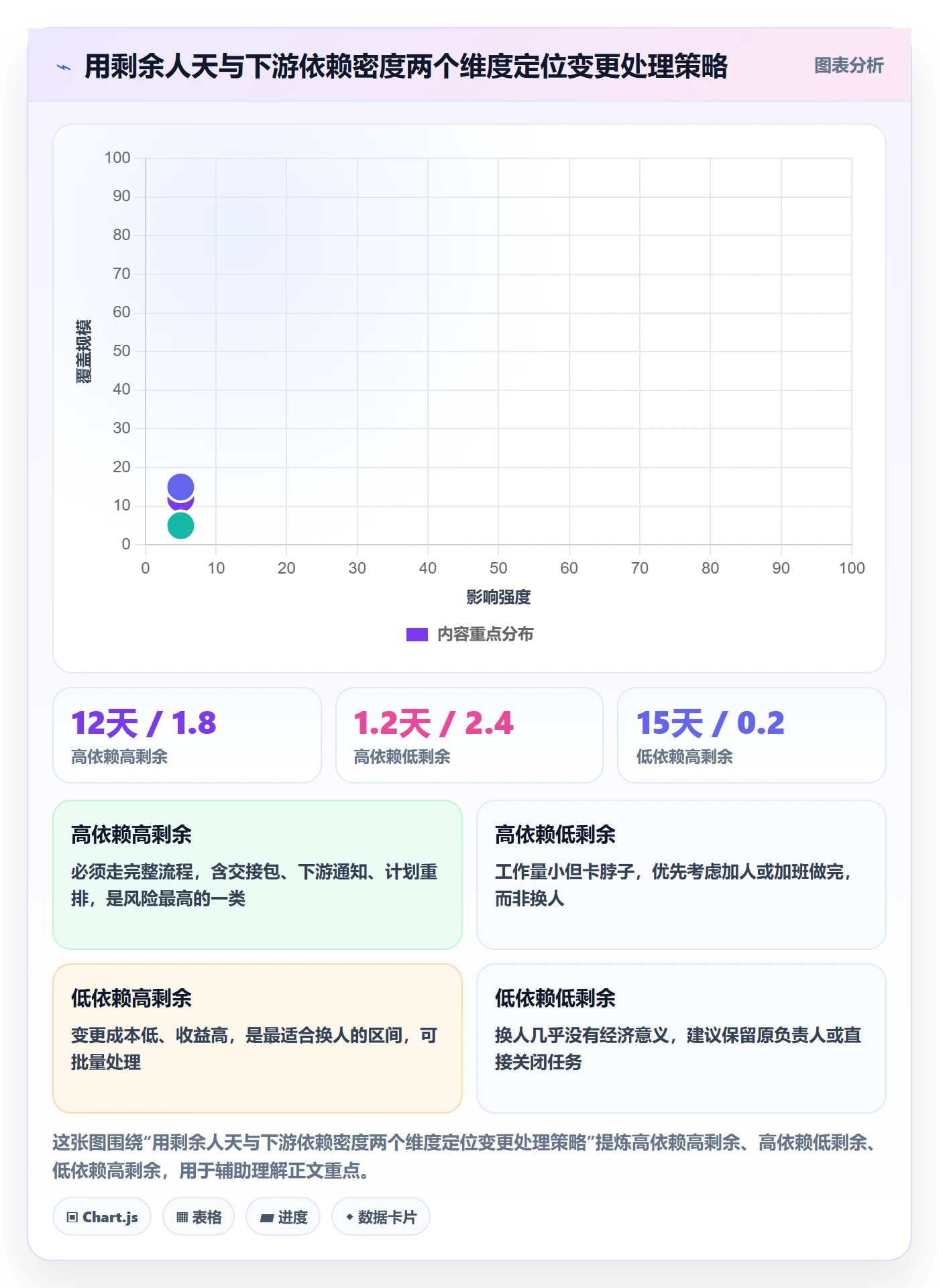This screenshot has width=939, height=1288.
Task: Open the 15天 / 0.2 data card
Action: coord(752,735)
